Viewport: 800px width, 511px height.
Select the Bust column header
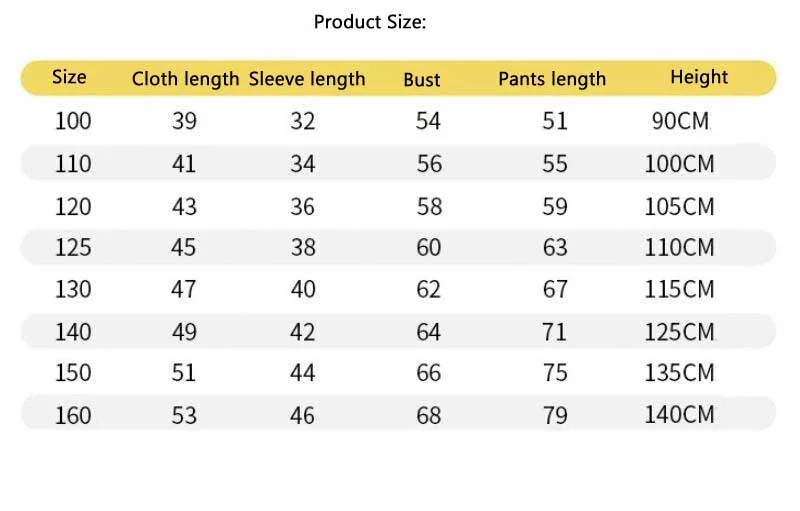click(x=422, y=80)
